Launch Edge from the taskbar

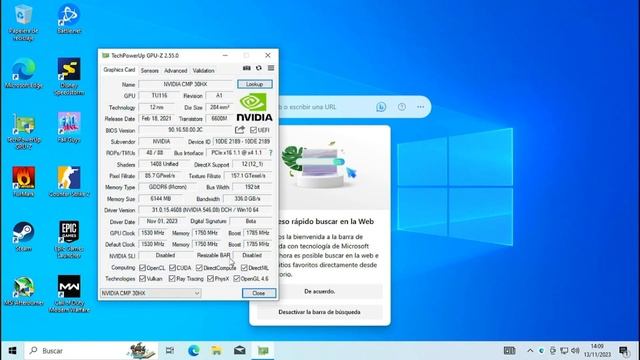click(x=194, y=351)
